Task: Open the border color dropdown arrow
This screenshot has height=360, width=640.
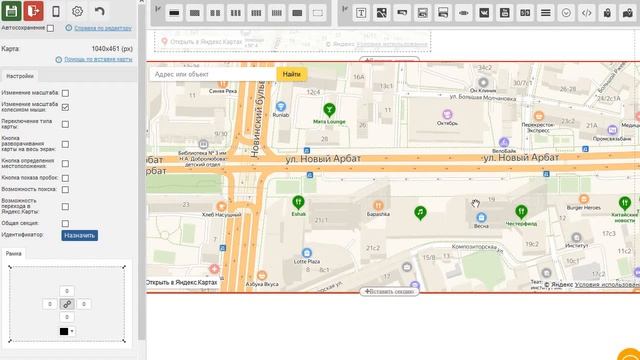Action: pyautogui.click(x=72, y=331)
